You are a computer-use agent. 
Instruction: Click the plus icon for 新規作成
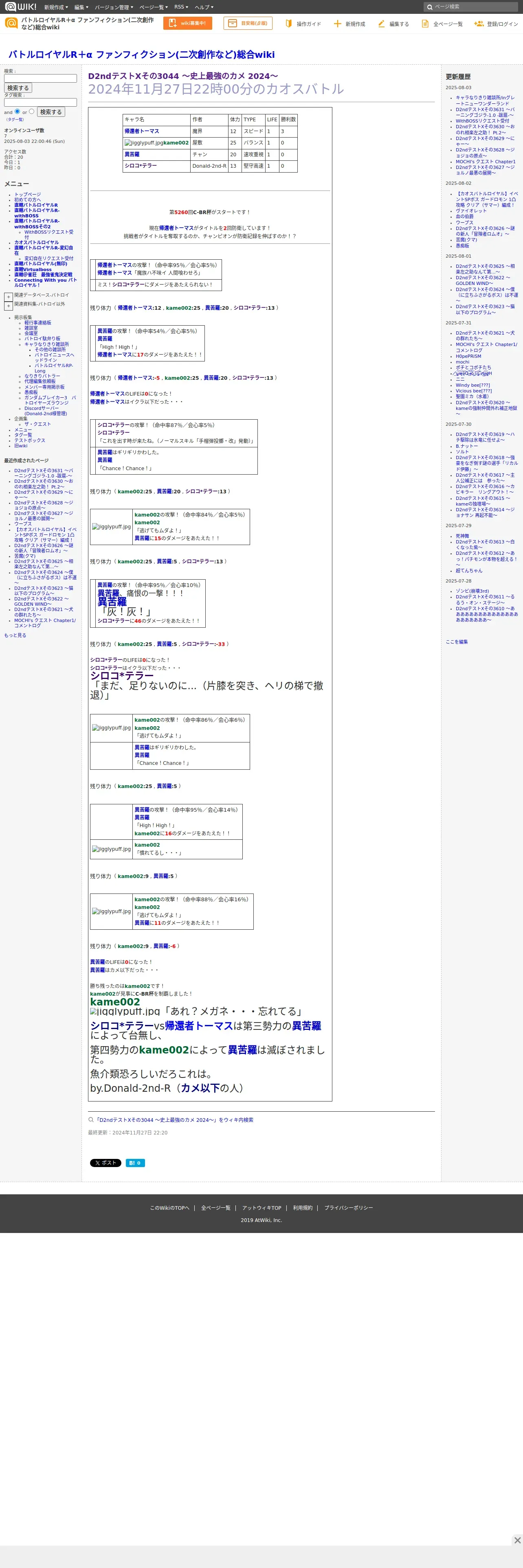[x=337, y=24]
